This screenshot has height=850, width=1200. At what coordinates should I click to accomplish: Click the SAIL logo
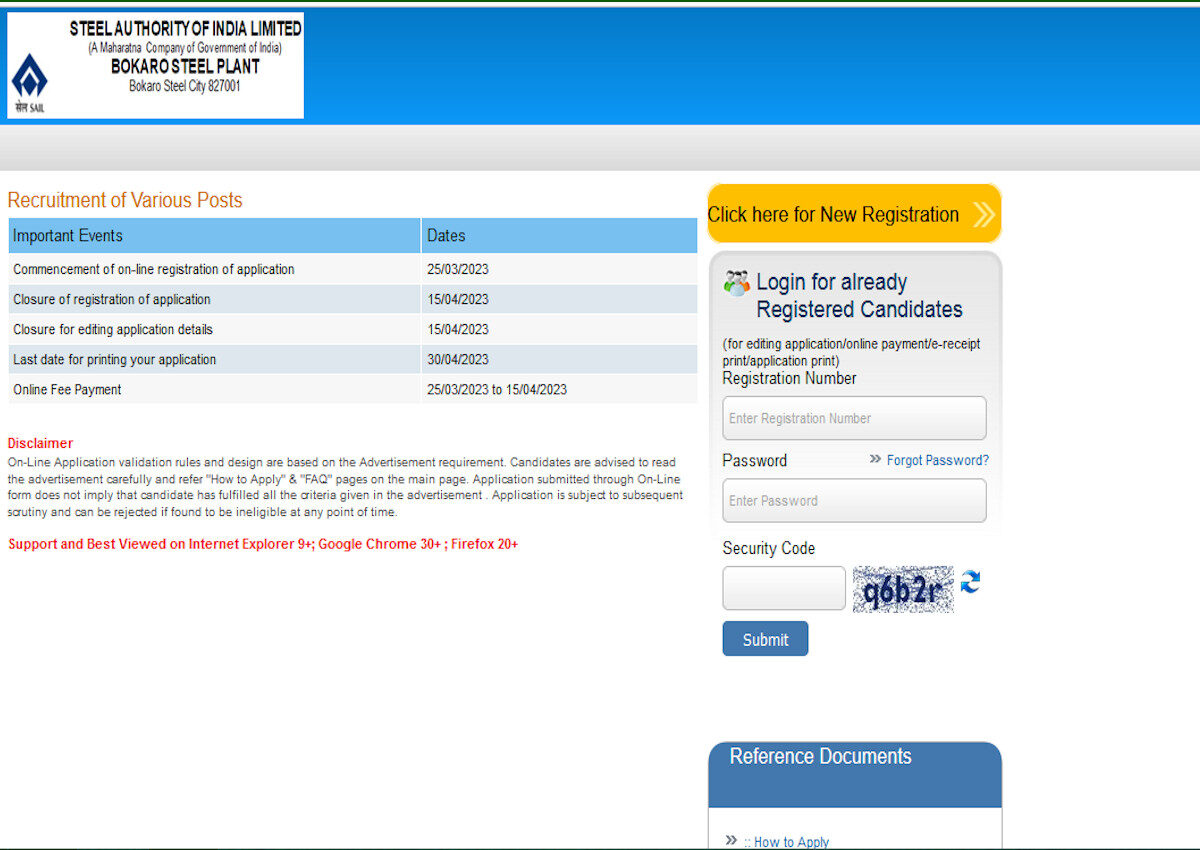(28, 75)
